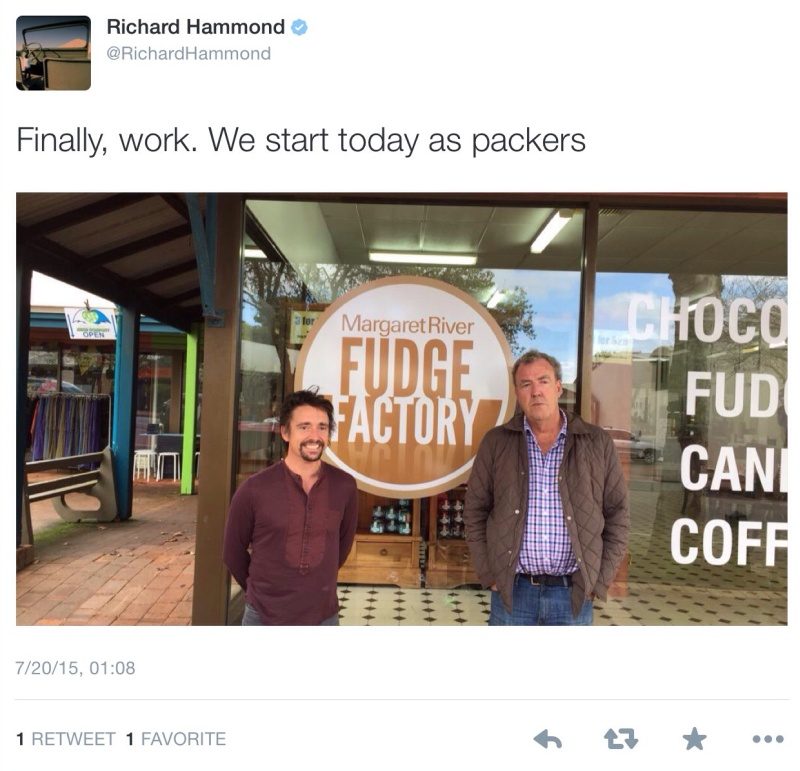The width and height of the screenshot is (800, 771).
Task: Tap the man in quilted jacket
Action: (545, 488)
